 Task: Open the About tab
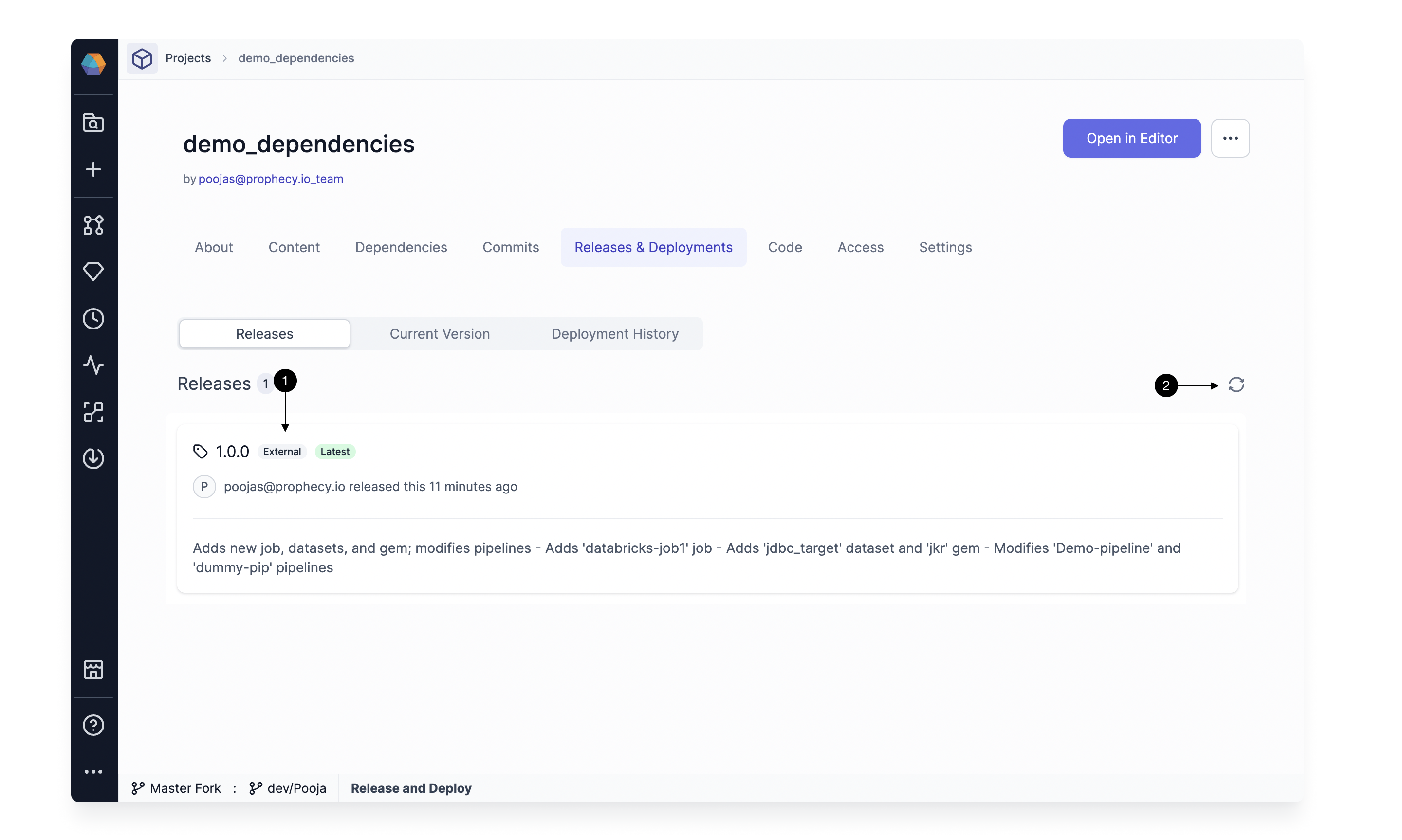click(x=214, y=247)
